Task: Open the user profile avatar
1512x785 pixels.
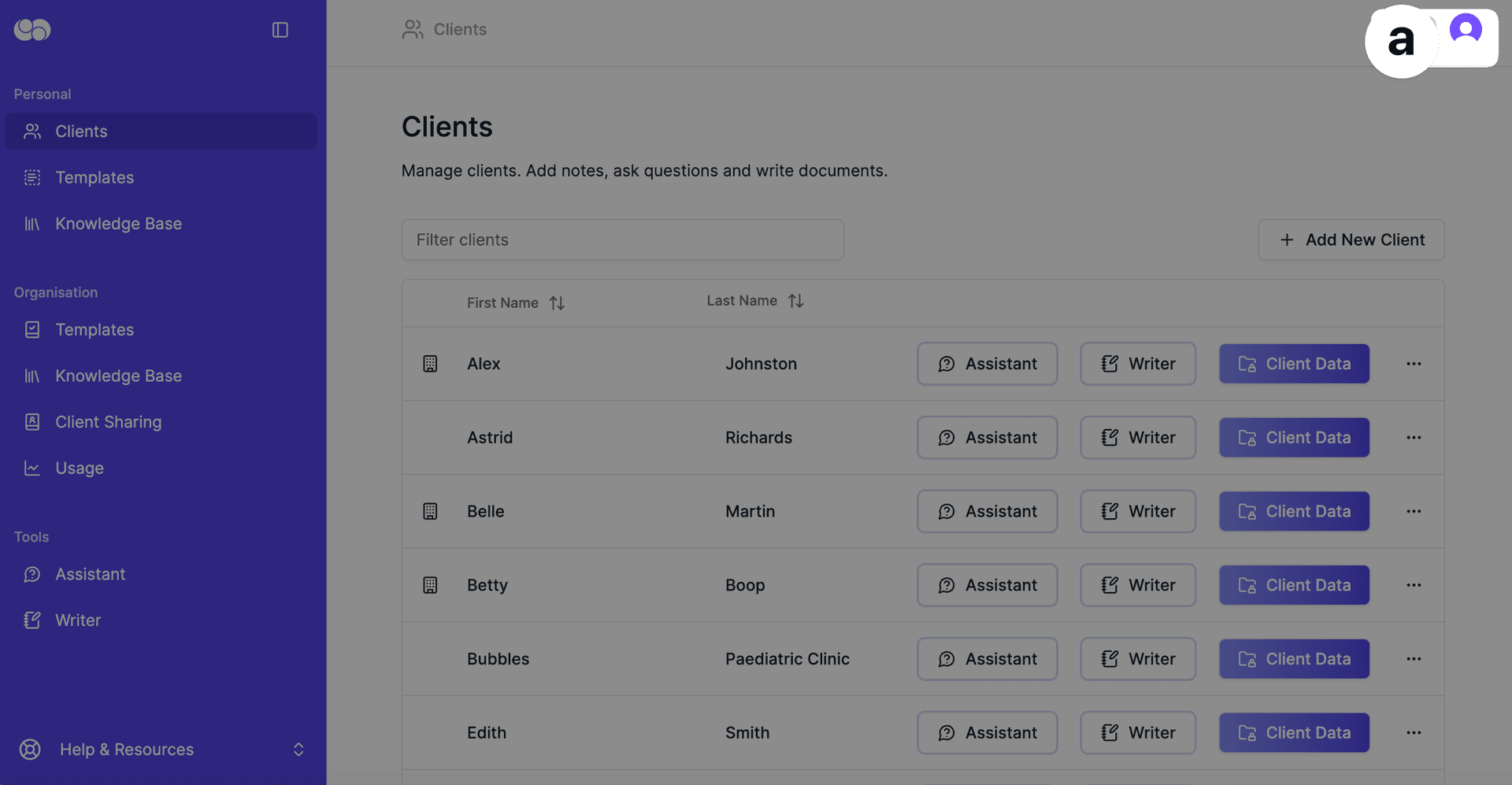Action: click(x=1465, y=30)
